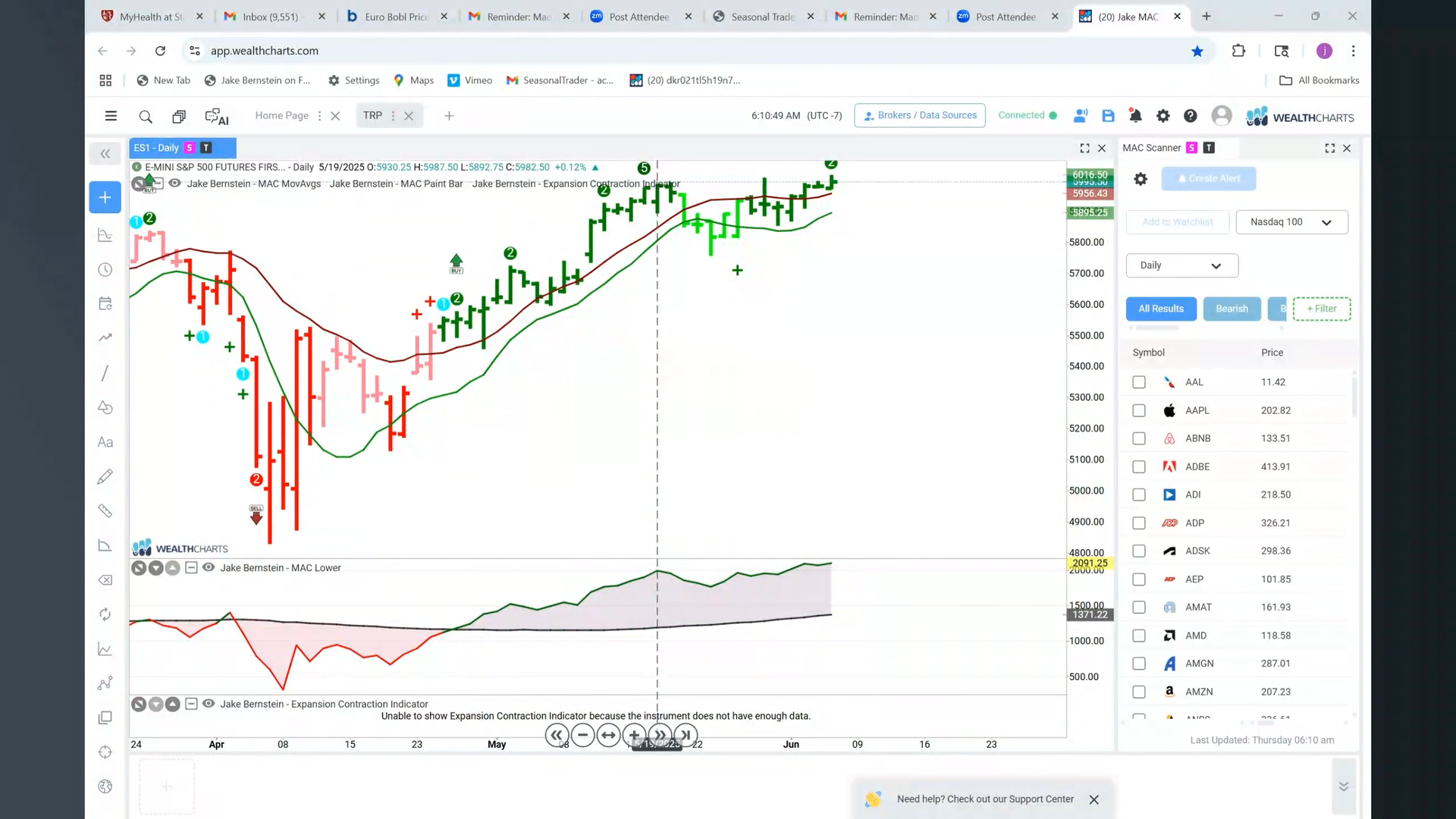Maximize the ES1 chart panel

click(x=1084, y=149)
